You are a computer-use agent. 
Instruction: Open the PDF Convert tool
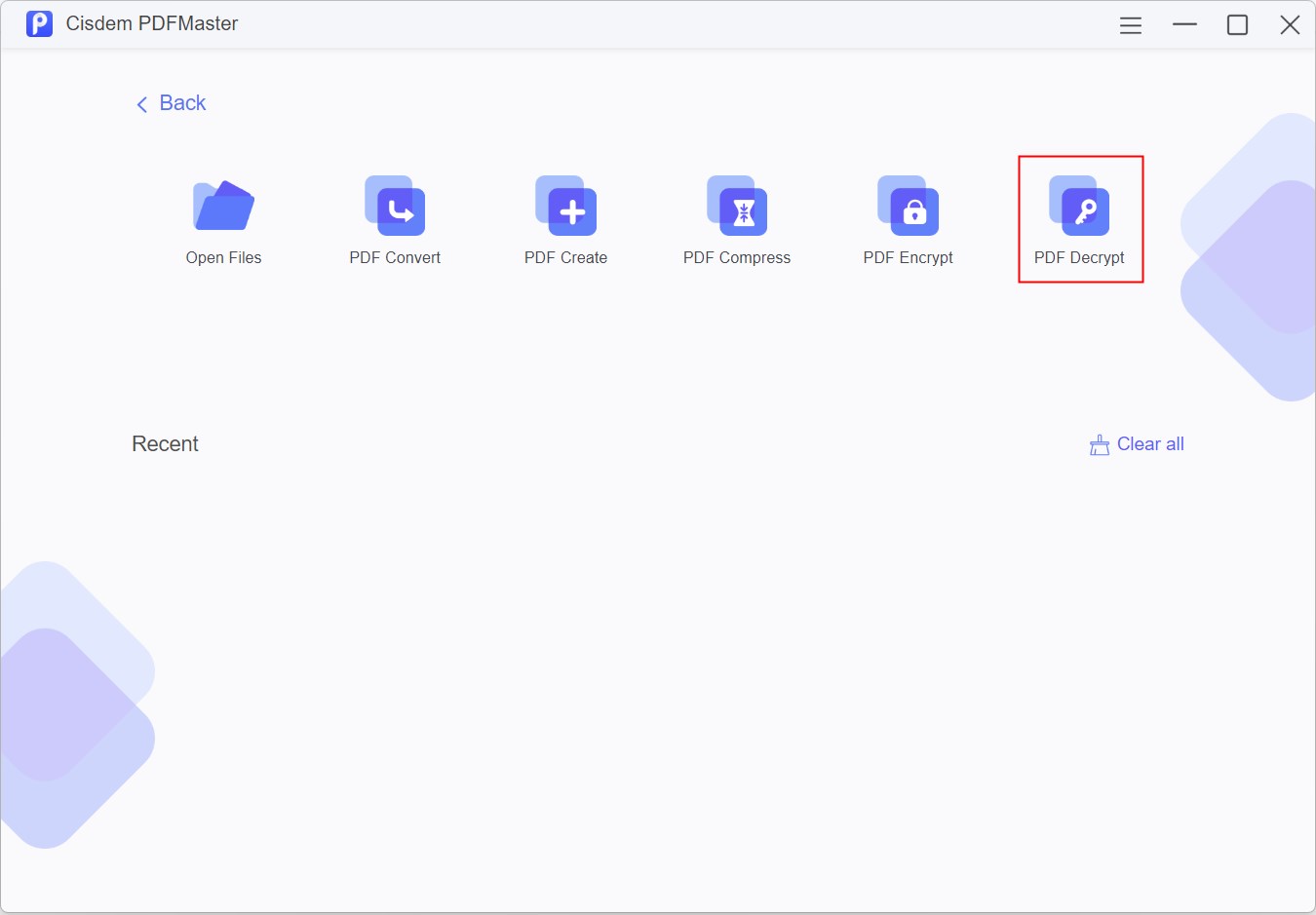(x=394, y=208)
